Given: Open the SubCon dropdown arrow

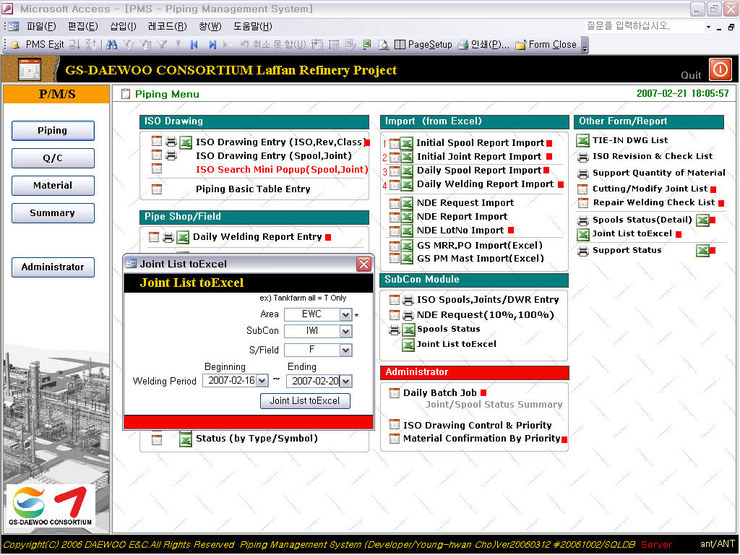Looking at the screenshot, I should click(345, 332).
